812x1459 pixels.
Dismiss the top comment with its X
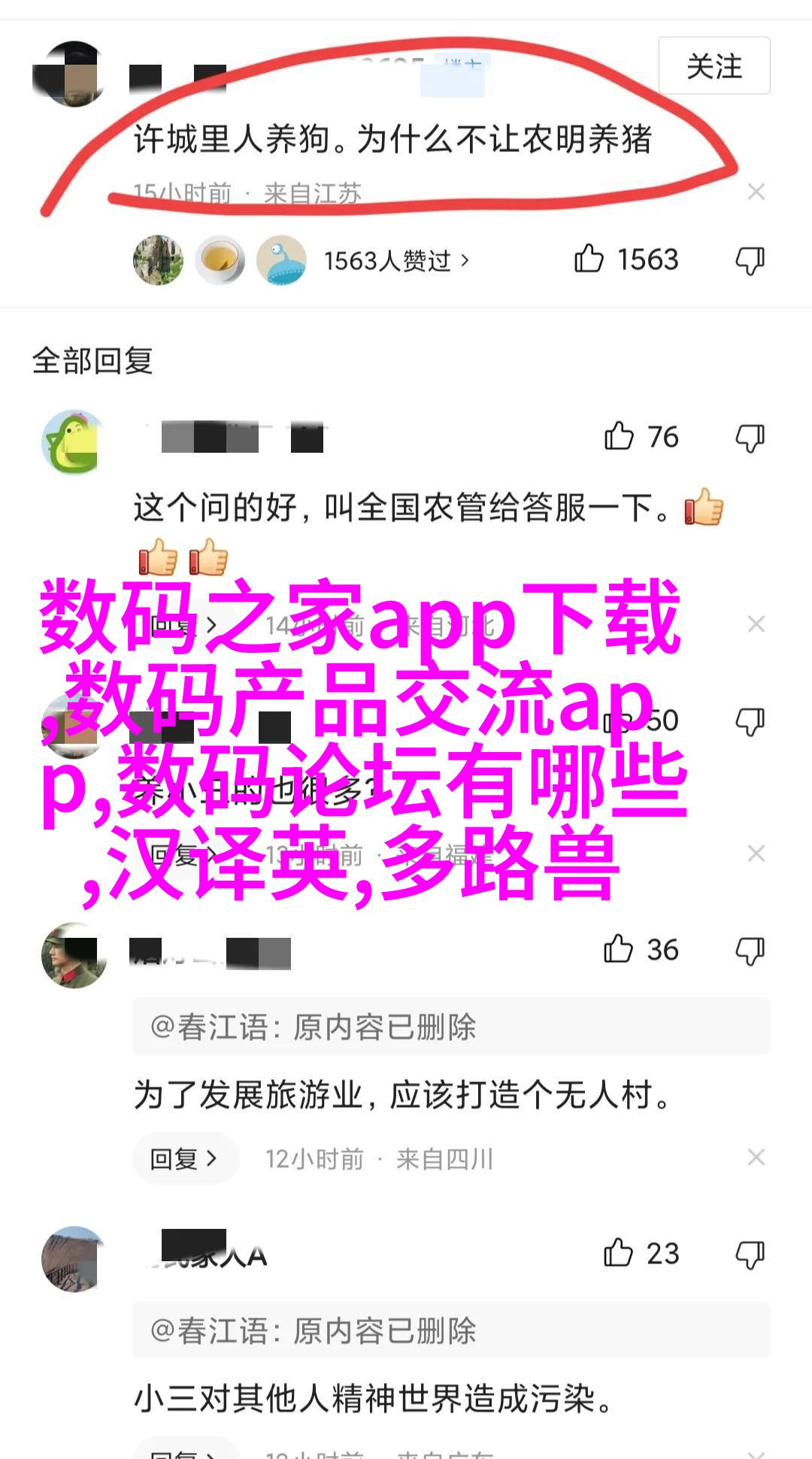[x=756, y=193]
